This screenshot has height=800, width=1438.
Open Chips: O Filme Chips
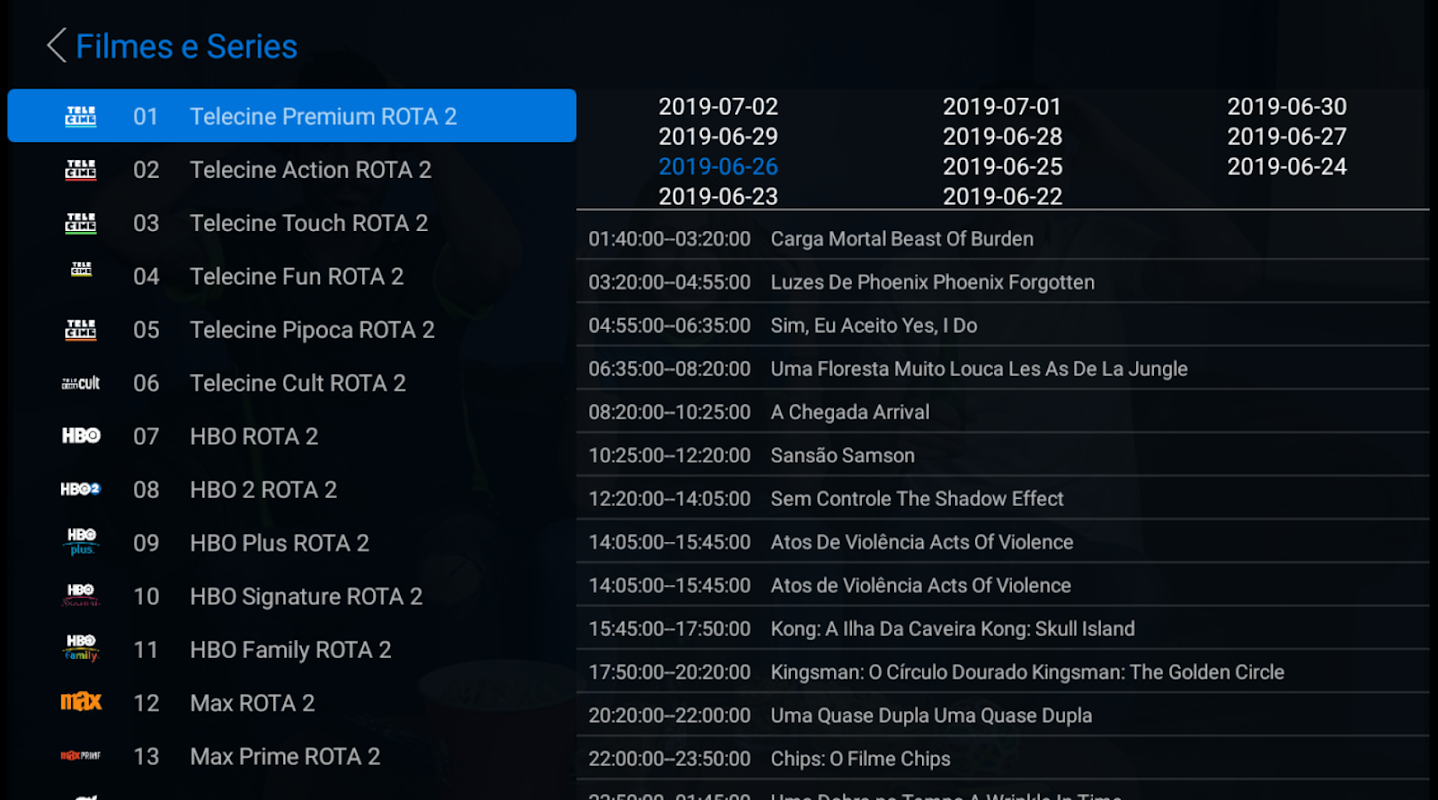pyautogui.click(x=1003, y=758)
